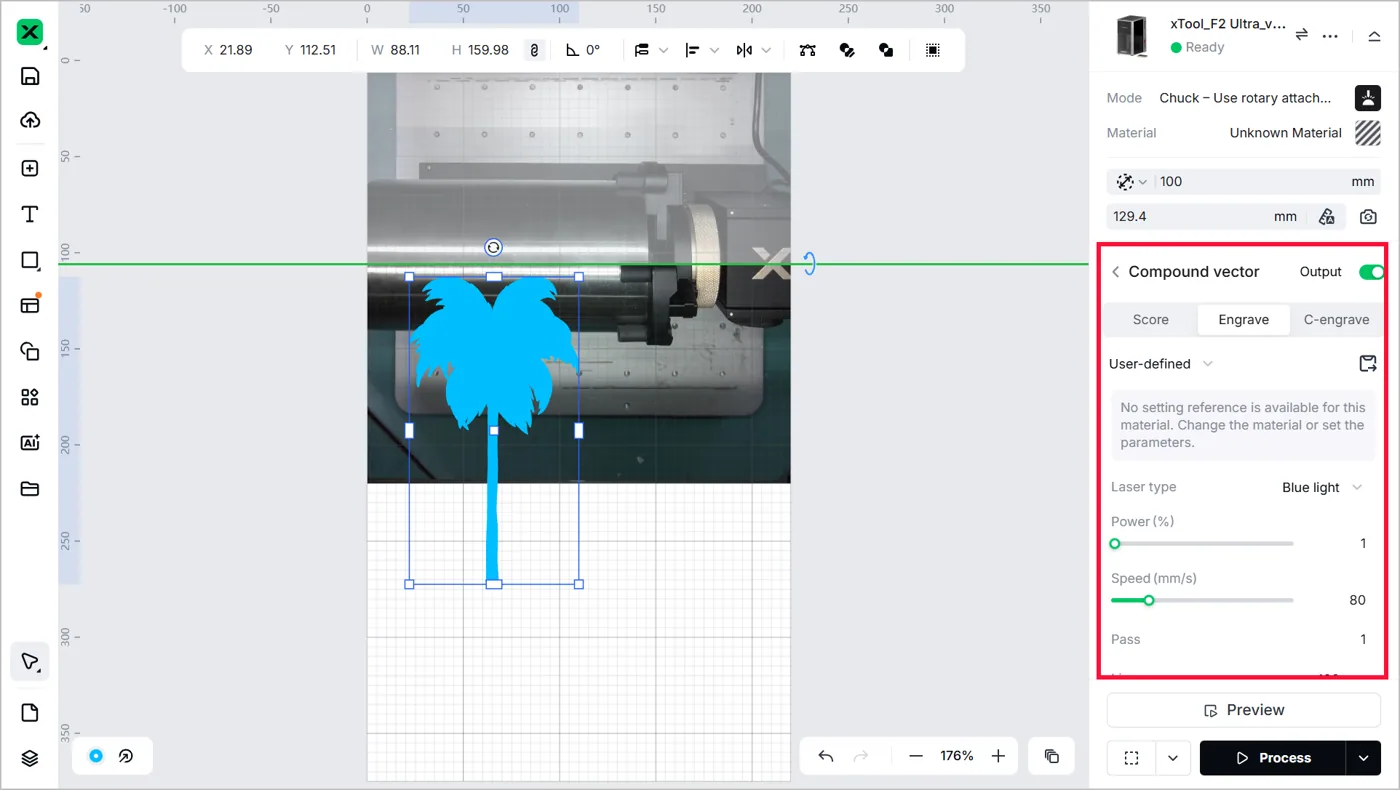Switch to the C-engrave tab

coord(1336,320)
